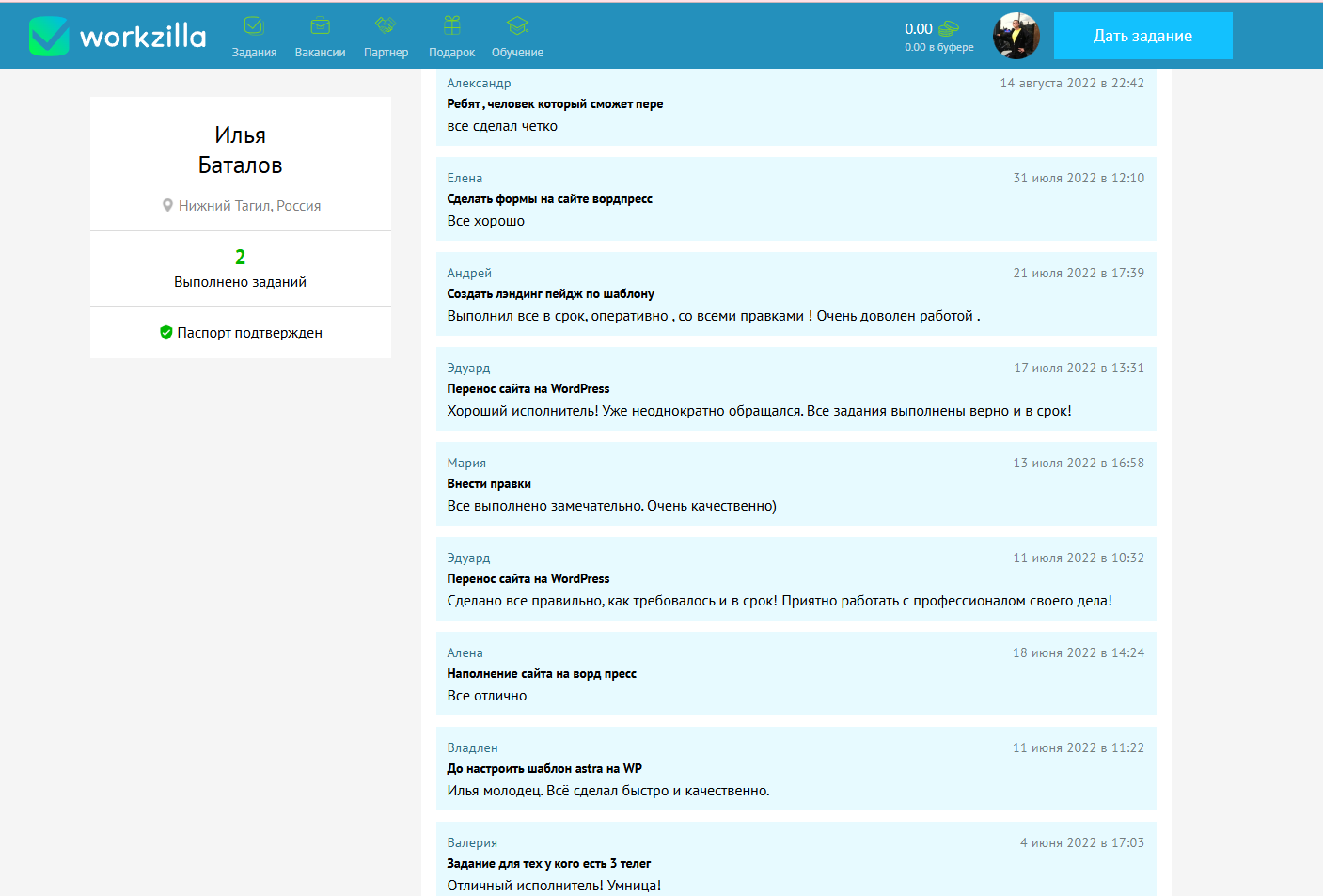The image size is (1323, 896).
Task: Open reviewer Елена's profile link
Action: coord(465,179)
